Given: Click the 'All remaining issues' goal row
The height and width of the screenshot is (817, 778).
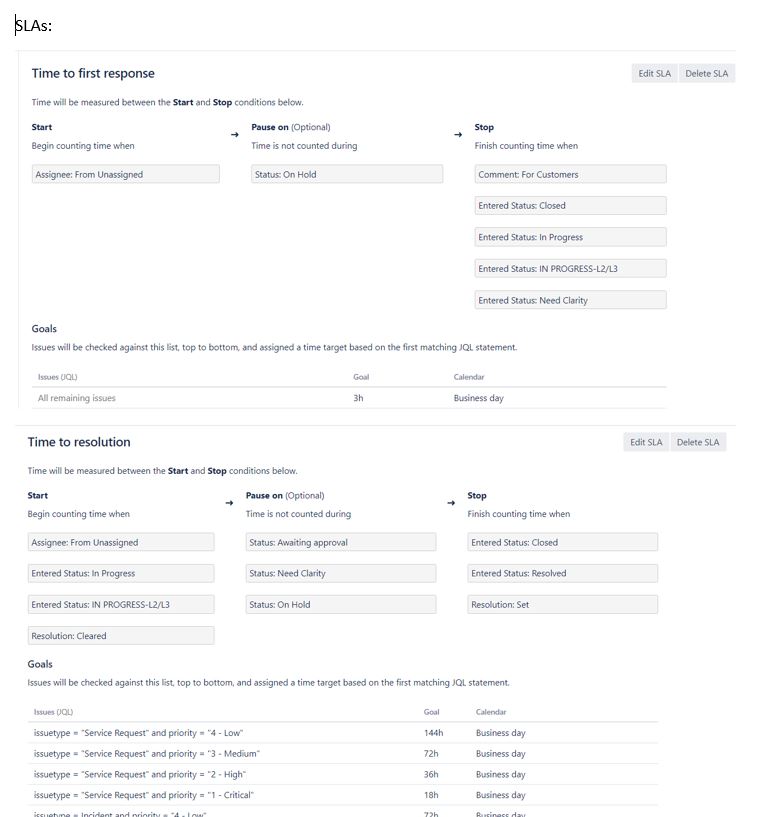Looking at the screenshot, I should [x=349, y=398].
